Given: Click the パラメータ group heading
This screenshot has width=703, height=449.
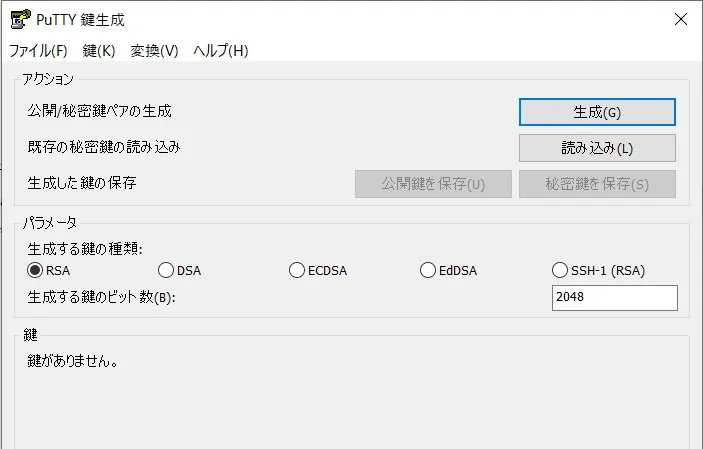Looking at the screenshot, I should (x=50, y=223).
